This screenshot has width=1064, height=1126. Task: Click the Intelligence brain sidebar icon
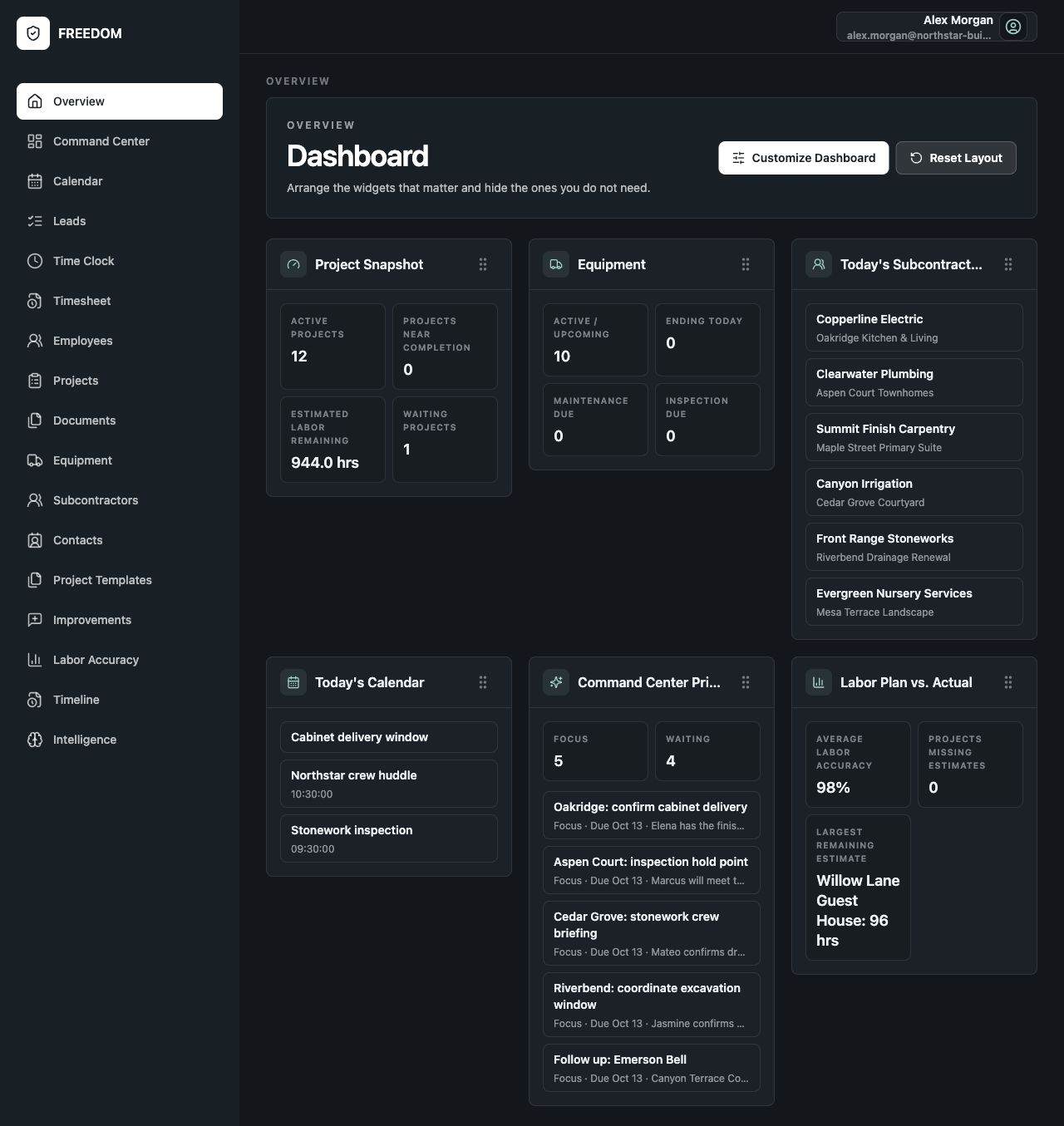pyautogui.click(x=35, y=740)
